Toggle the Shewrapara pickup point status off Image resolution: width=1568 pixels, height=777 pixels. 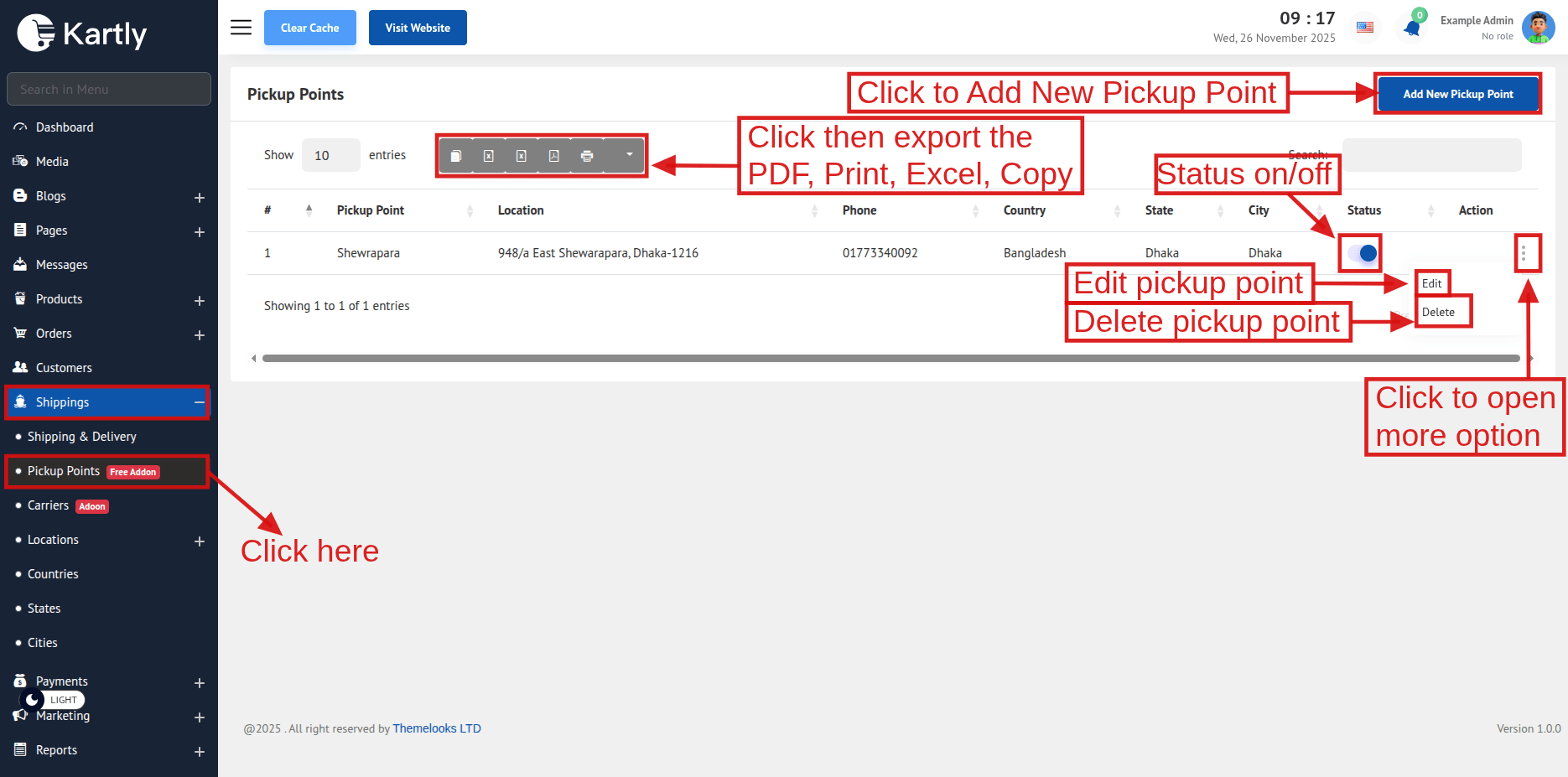point(1362,253)
